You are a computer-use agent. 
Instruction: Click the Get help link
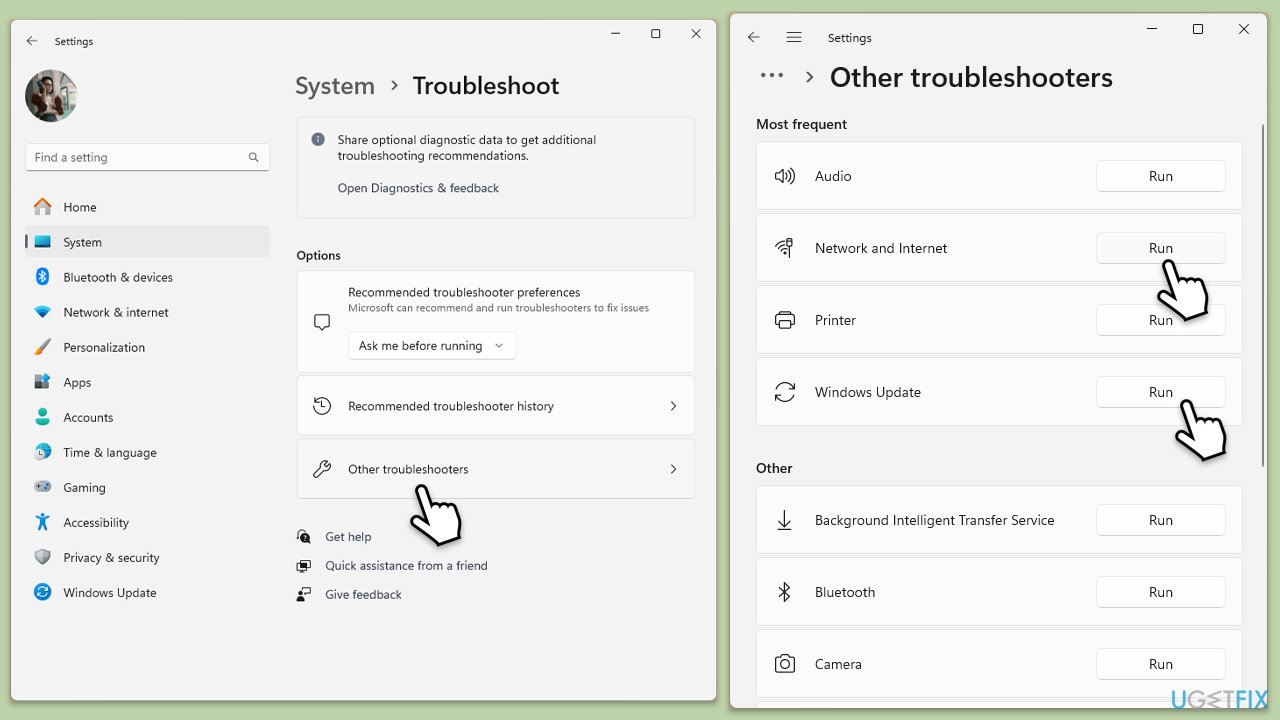pyautogui.click(x=348, y=537)
